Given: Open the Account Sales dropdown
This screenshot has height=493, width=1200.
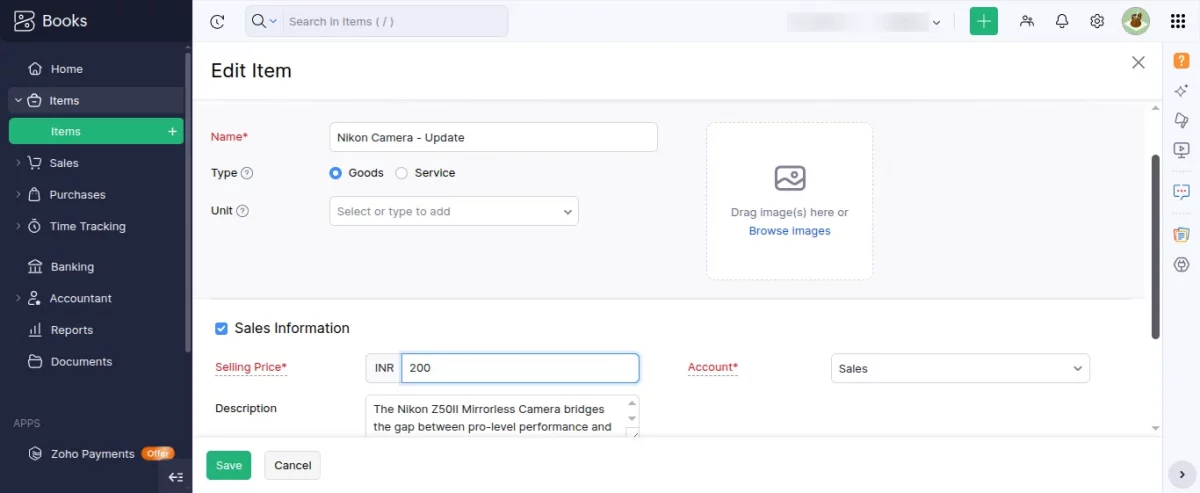Looking at the screenshot, I should click(960, 368).
